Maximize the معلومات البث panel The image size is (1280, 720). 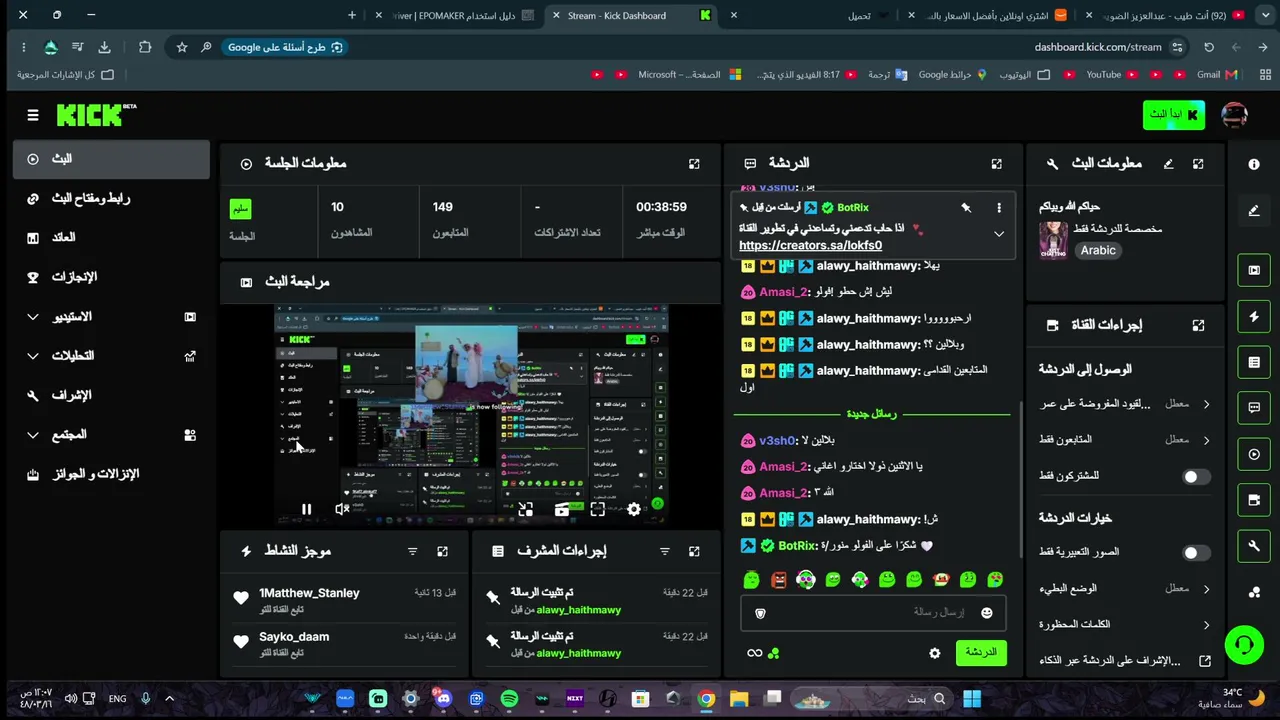pyautogui.click(x=1198, y=164)
